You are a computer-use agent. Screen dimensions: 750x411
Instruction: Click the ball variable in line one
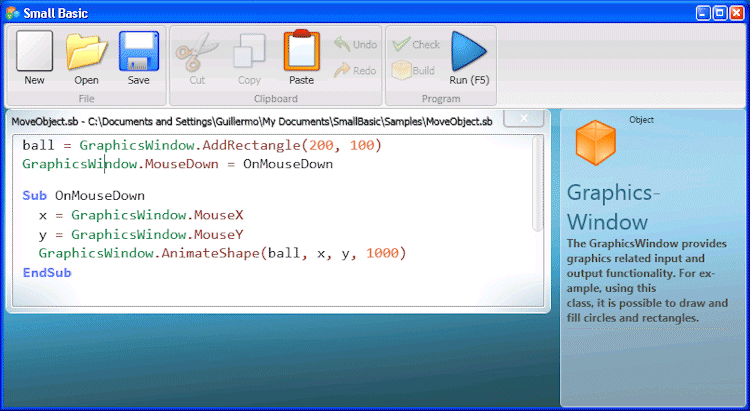click(38, 145)
